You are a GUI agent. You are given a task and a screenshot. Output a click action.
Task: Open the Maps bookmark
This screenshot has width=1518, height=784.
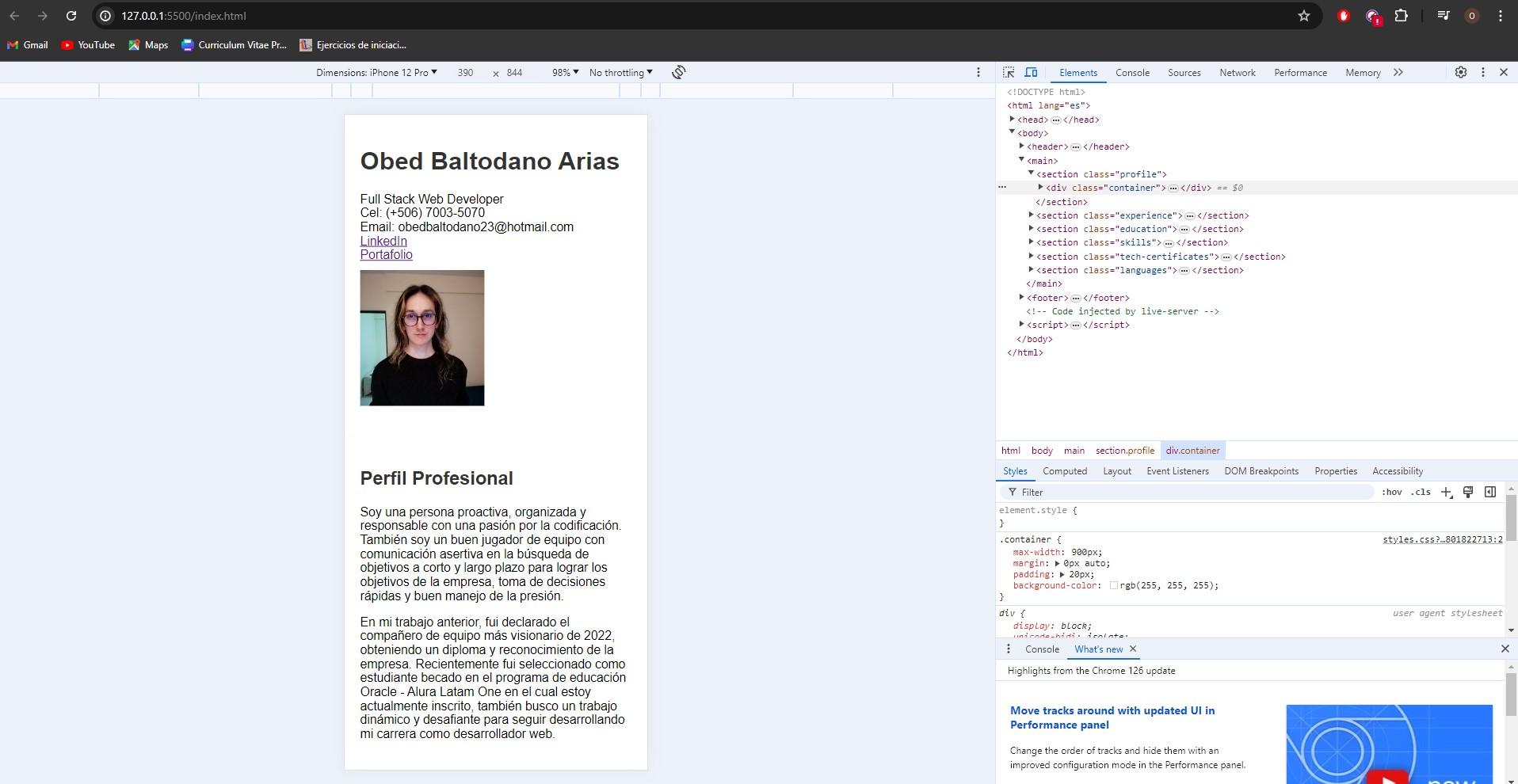click(x=148, y=45)
